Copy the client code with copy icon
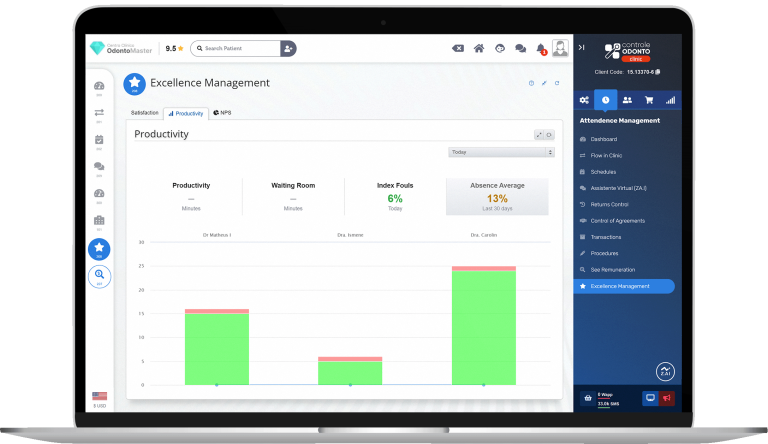Image resolution: width=768 pixels, height=444 pixels. coord(658,72)
